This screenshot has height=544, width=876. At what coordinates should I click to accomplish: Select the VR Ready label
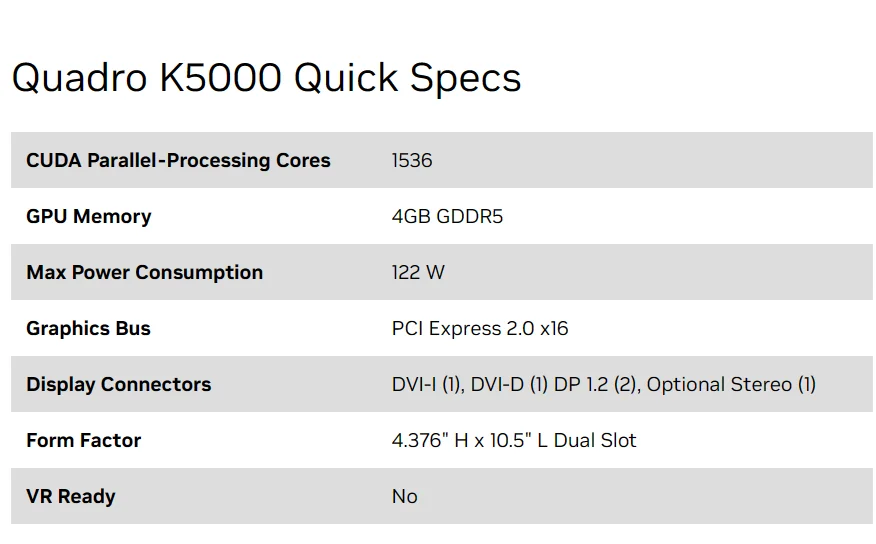71,496
